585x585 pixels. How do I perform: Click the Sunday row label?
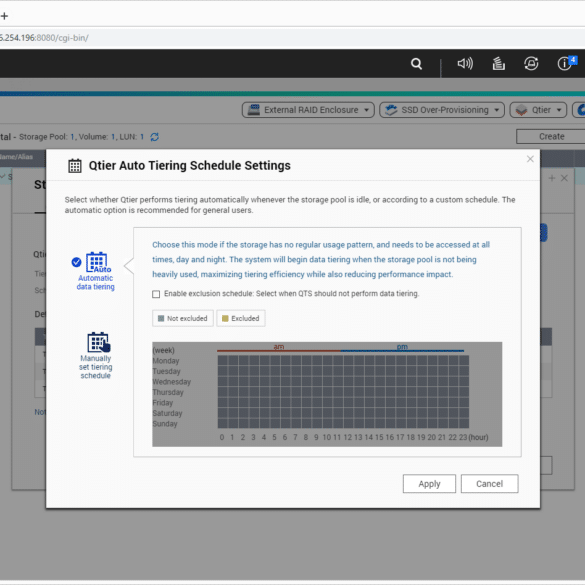tap(165, 424)
